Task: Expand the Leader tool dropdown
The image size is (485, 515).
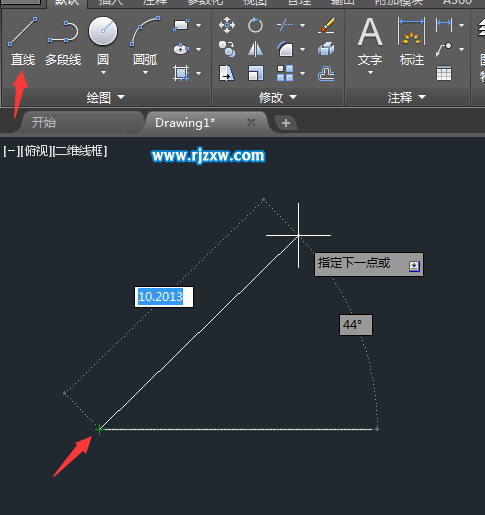Action: point(461,49)
